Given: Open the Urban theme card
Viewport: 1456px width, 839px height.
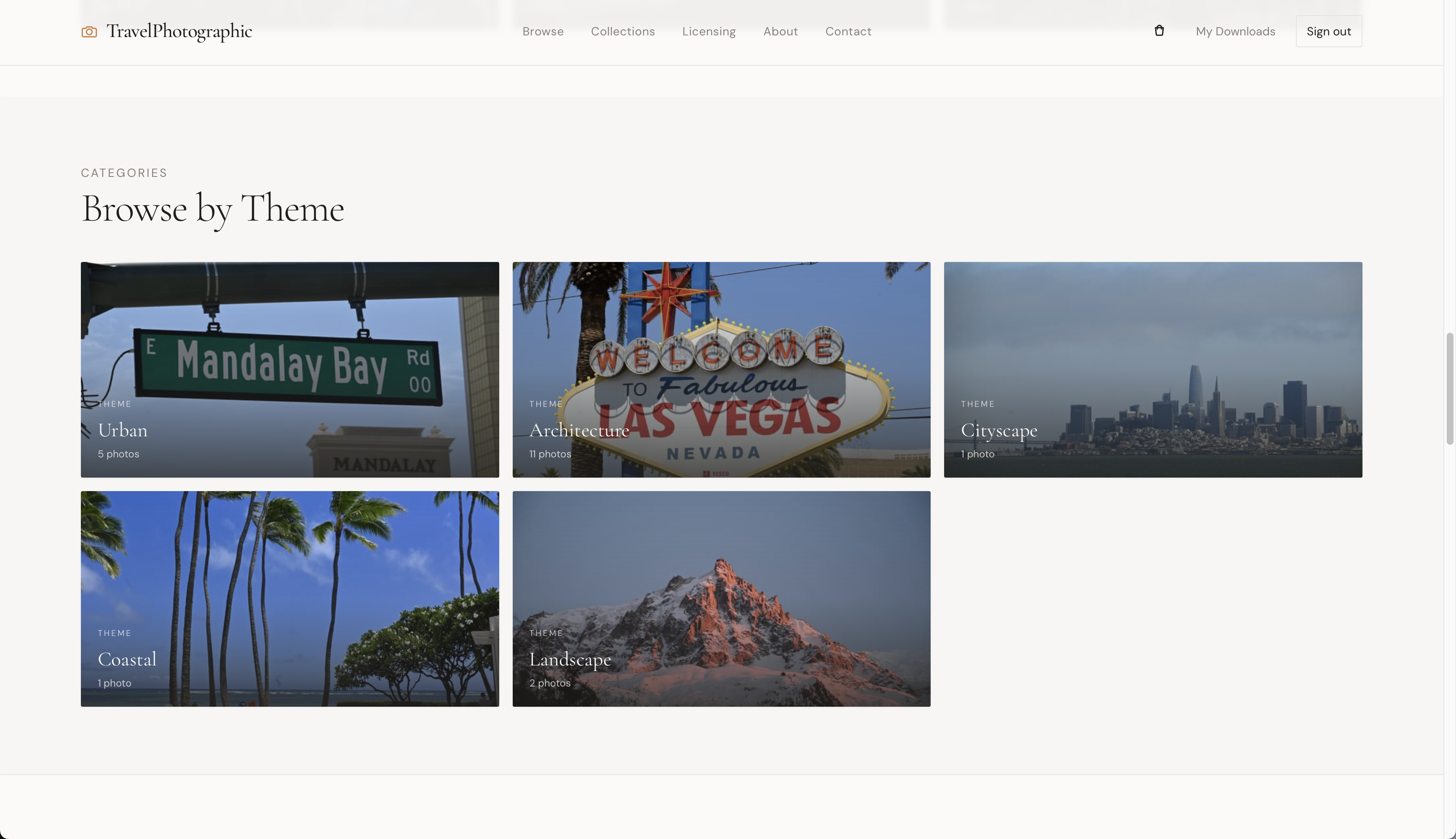Looking at the screenshot, I should [x=289, y=369].
